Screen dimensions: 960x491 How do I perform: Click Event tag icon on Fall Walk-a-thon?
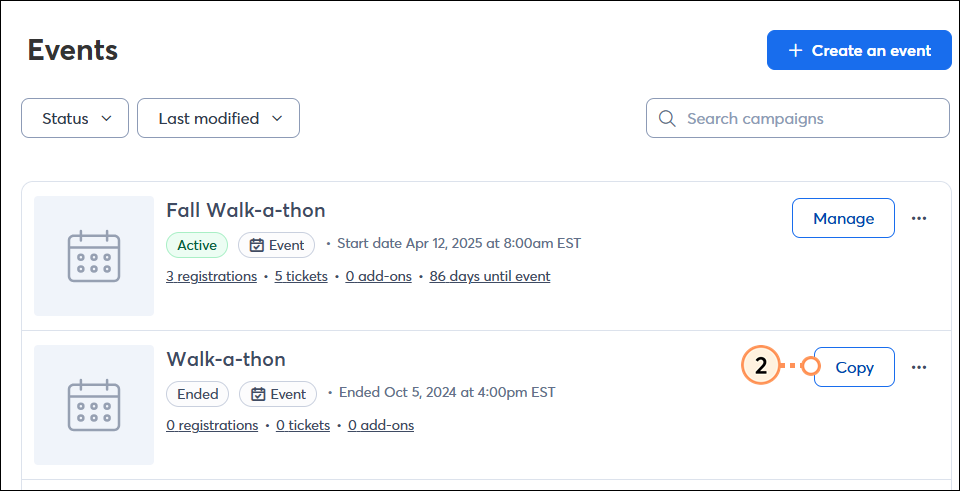(x=257, y=246)
